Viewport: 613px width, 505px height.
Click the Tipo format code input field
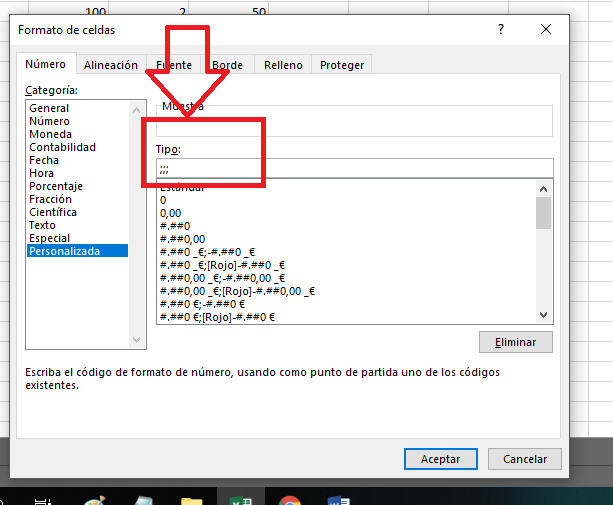(355, 168)
